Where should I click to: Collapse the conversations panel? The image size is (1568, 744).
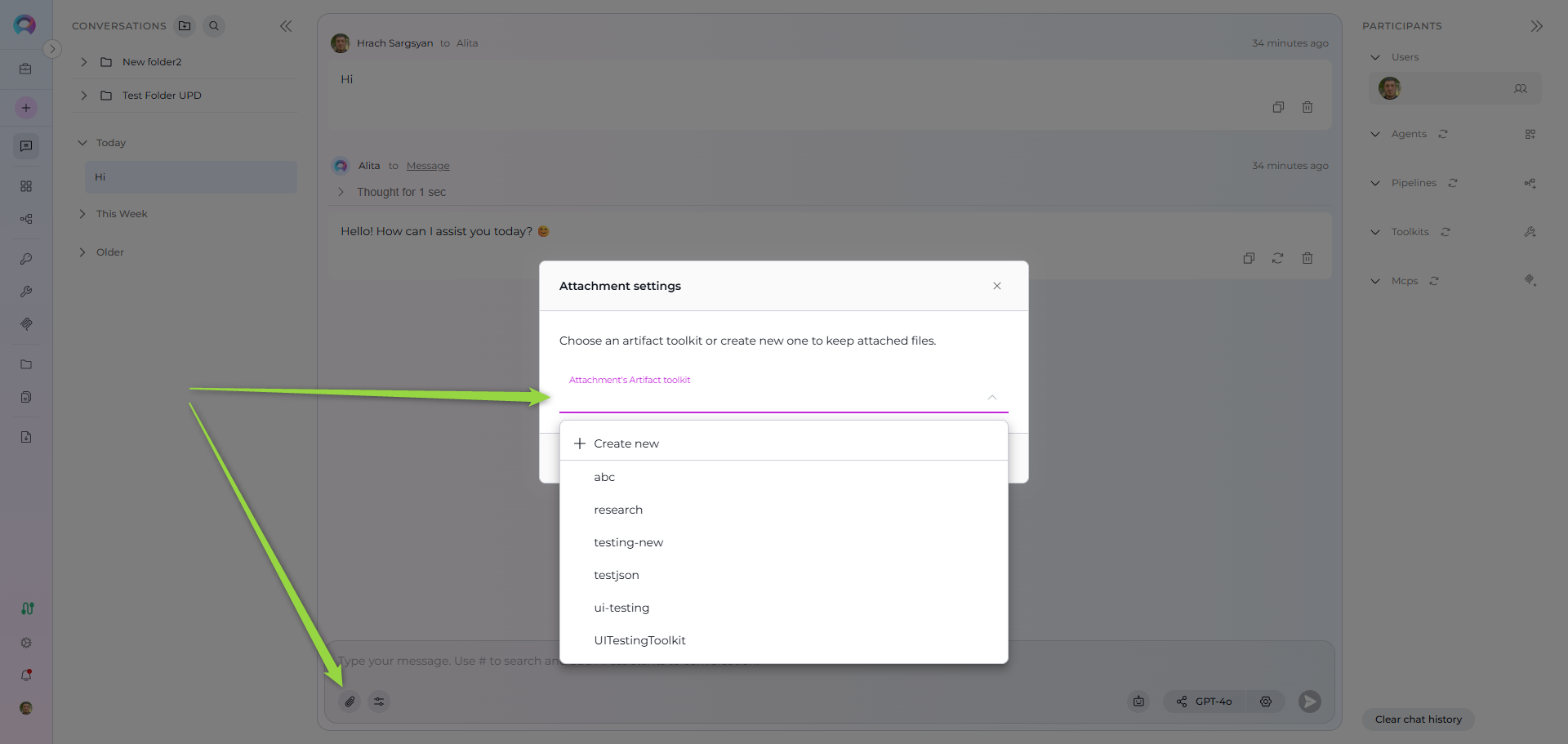coord(286,26)
